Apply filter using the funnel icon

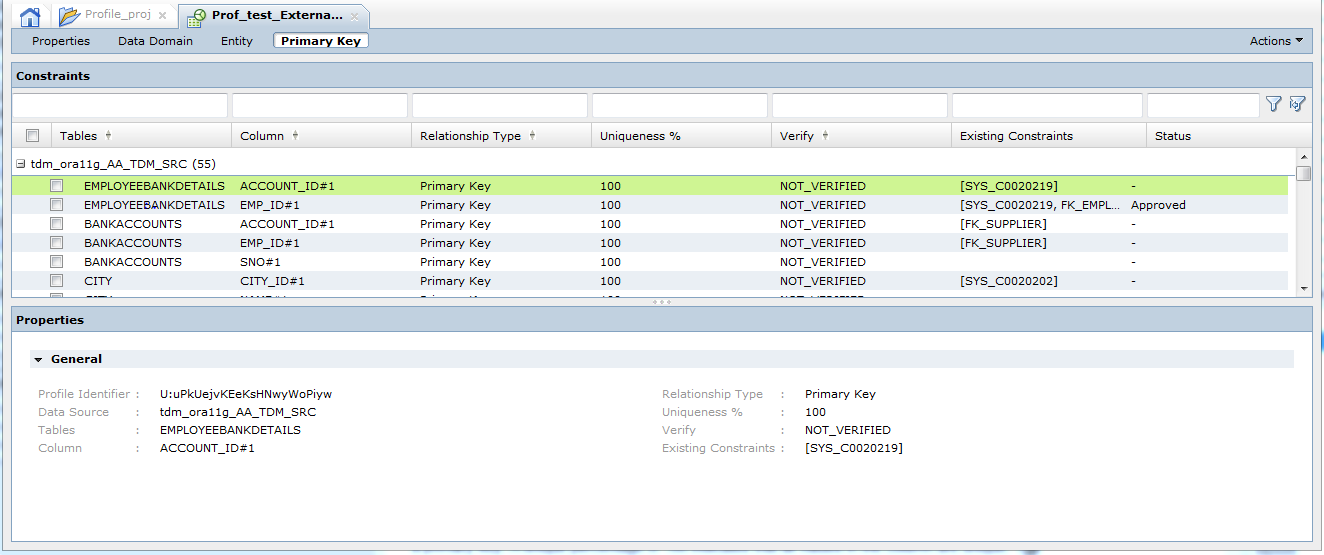point(1273,104)
